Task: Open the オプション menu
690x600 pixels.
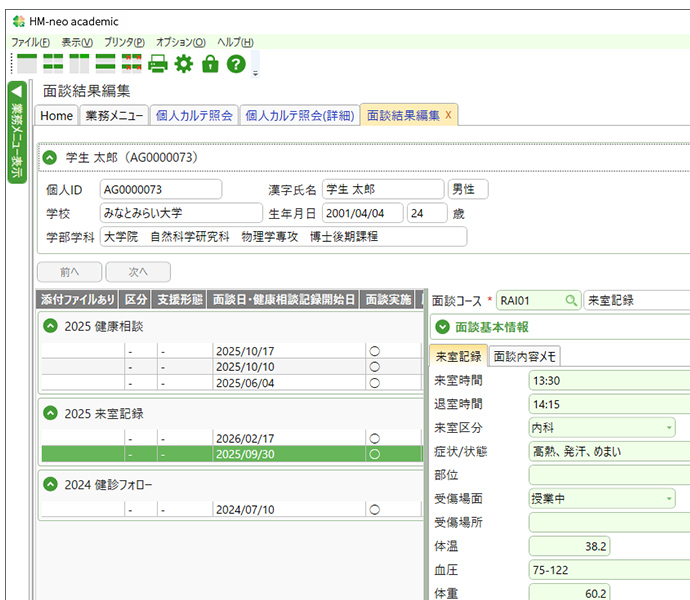Action: tap(181, 42)
